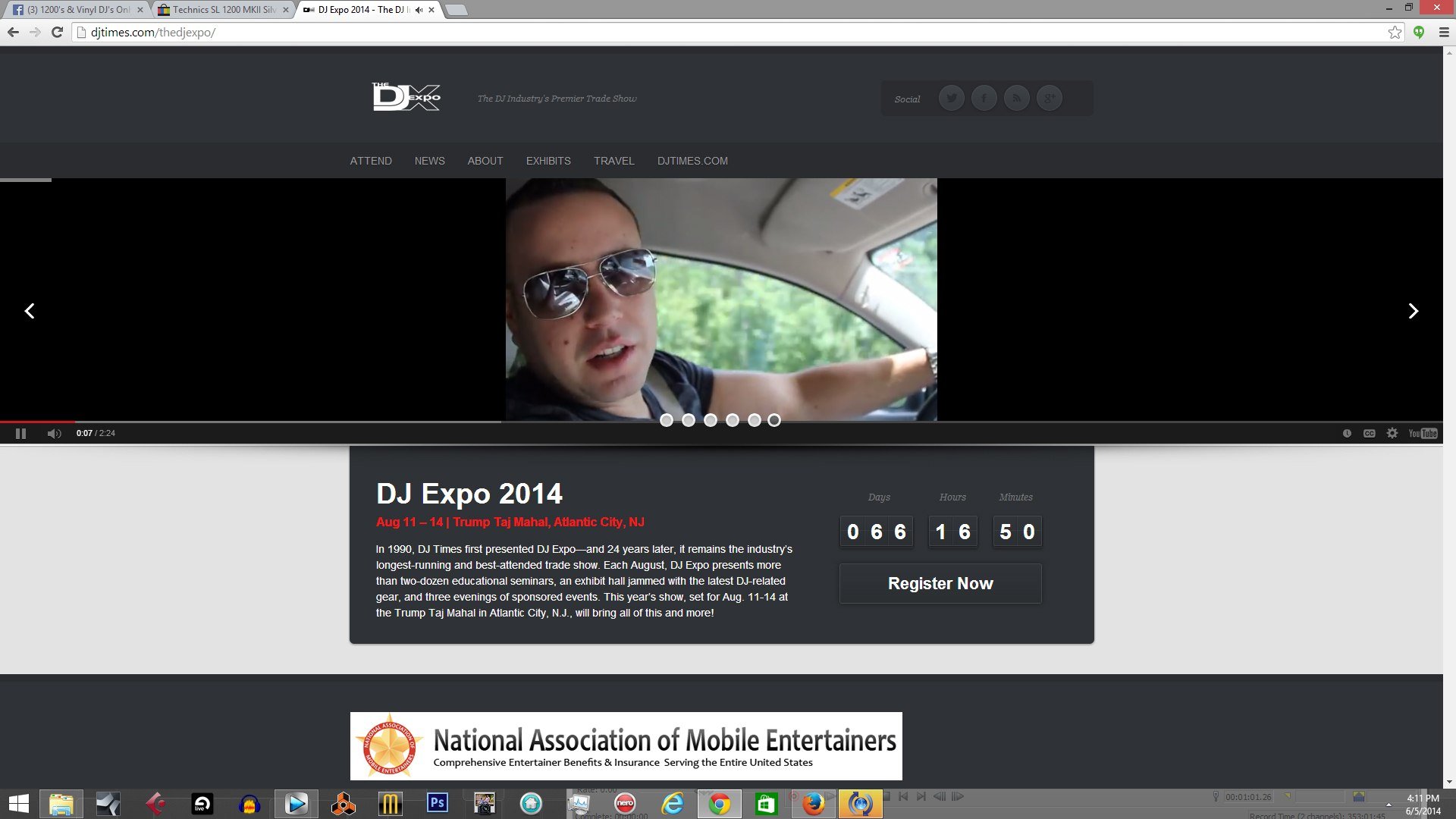
Task: Seek in the video progress bar
Action: [721, 422]
